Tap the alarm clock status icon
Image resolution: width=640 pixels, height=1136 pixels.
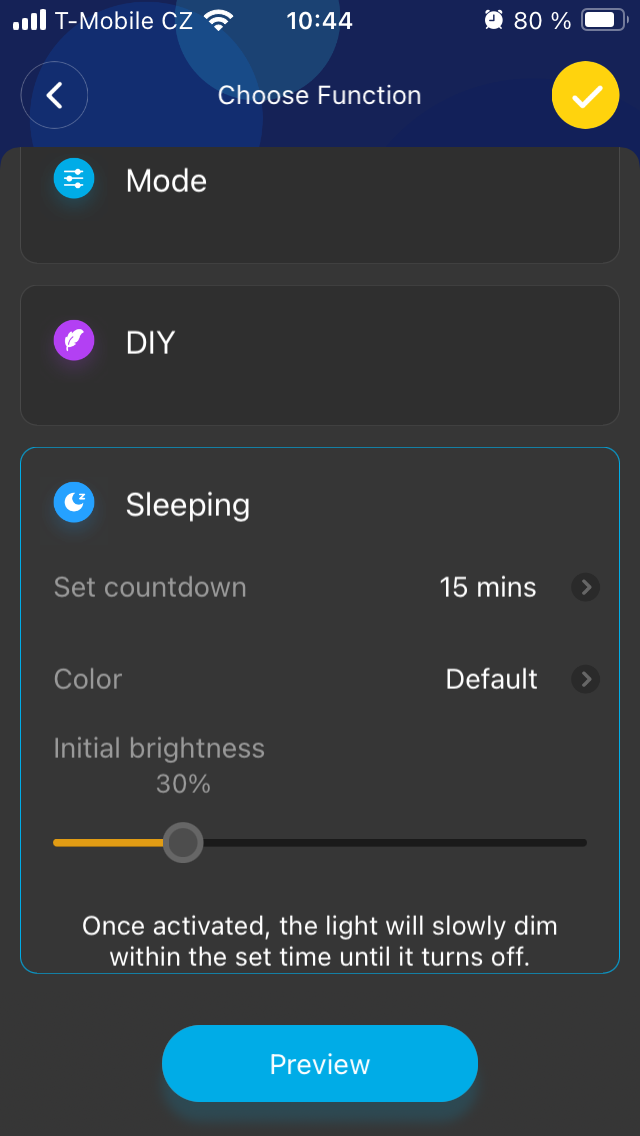493,20
